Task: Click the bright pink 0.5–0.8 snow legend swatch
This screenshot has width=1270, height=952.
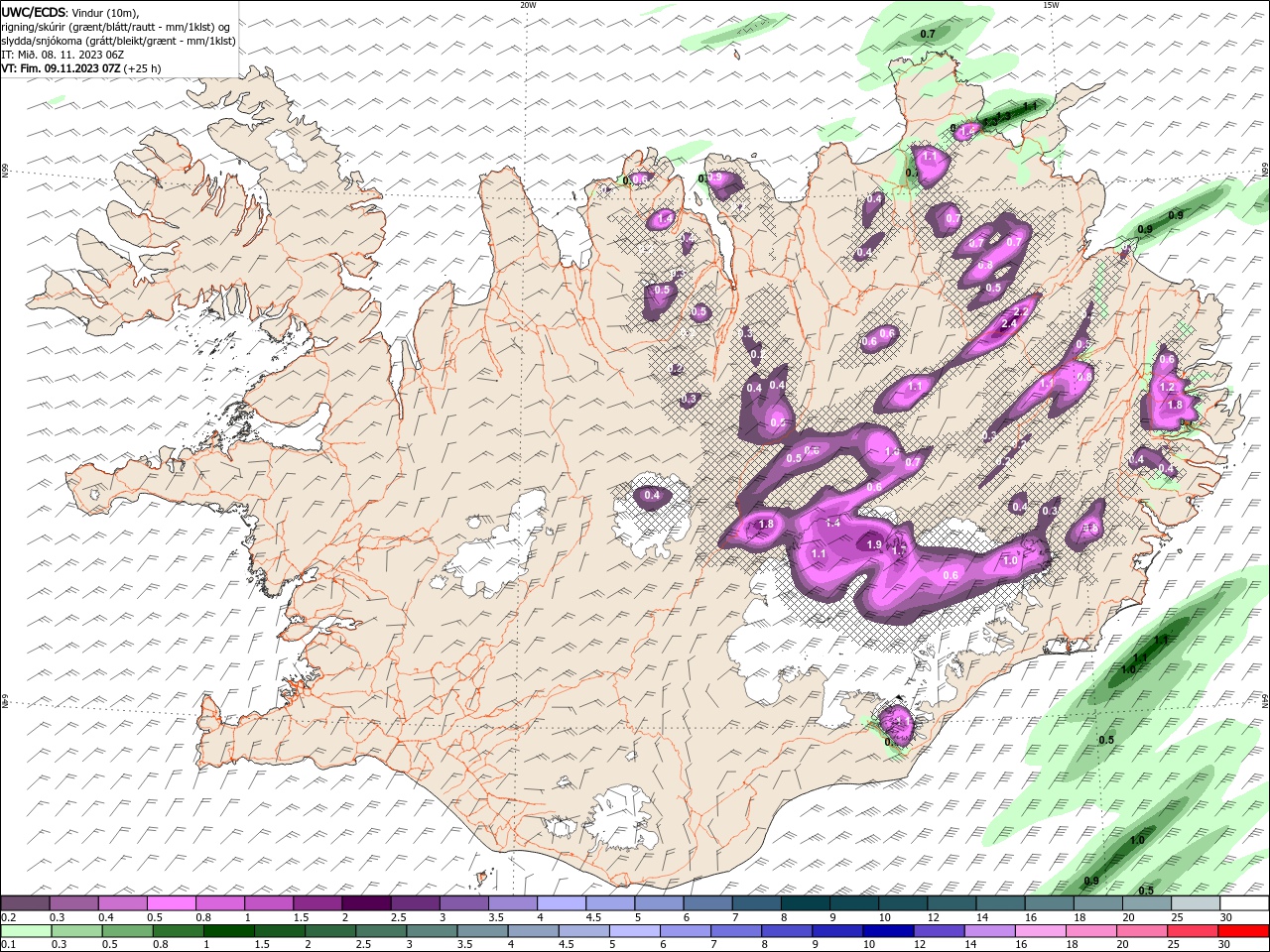Action: click(172, 903)
